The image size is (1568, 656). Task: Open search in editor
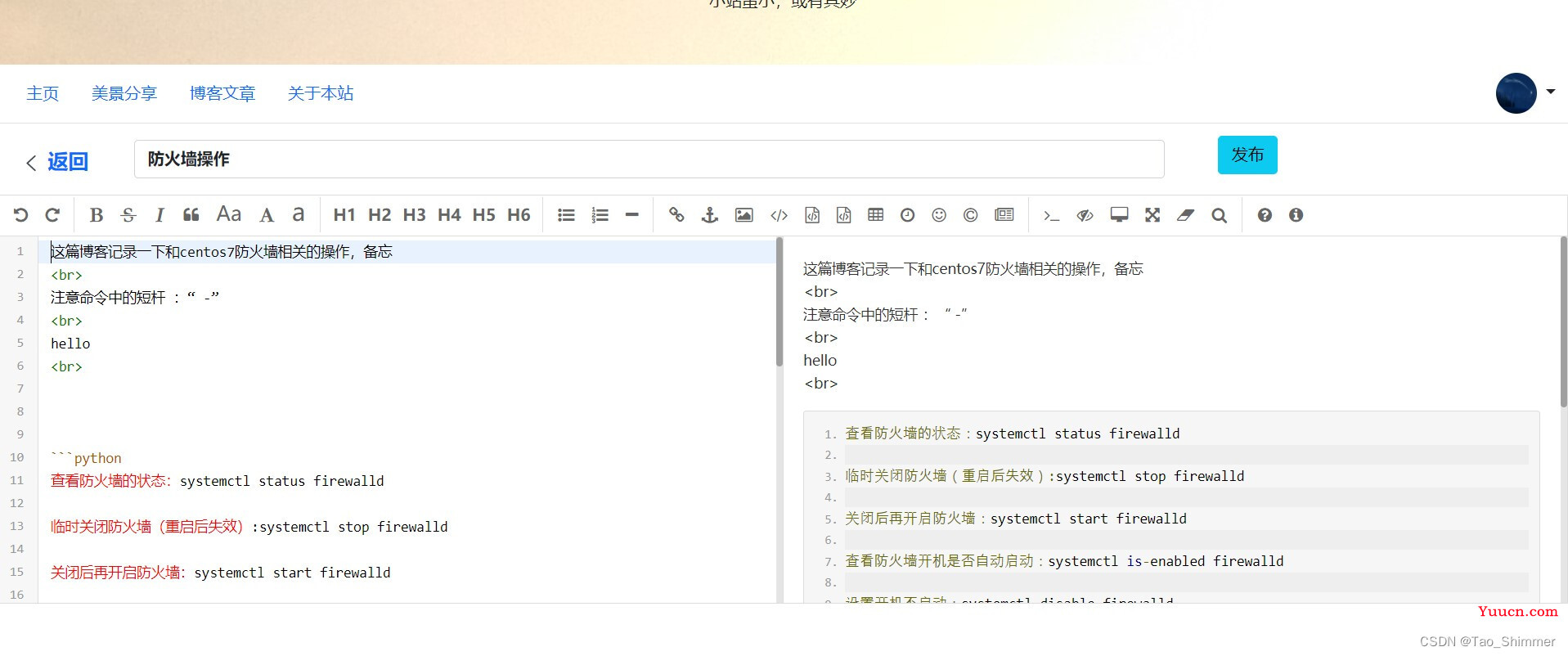point(1220,215)
